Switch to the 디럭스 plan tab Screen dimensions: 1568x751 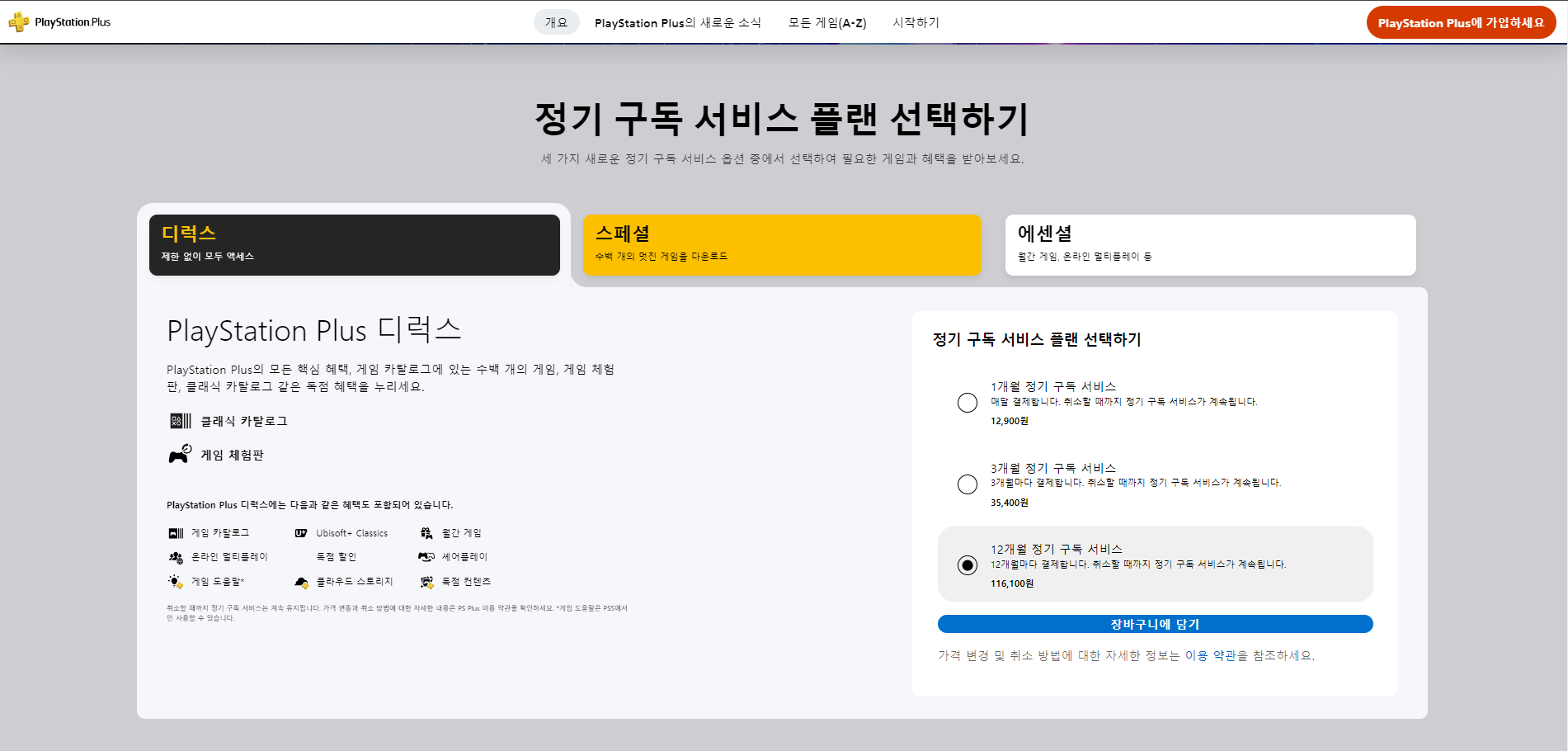[x=355, y=245]
